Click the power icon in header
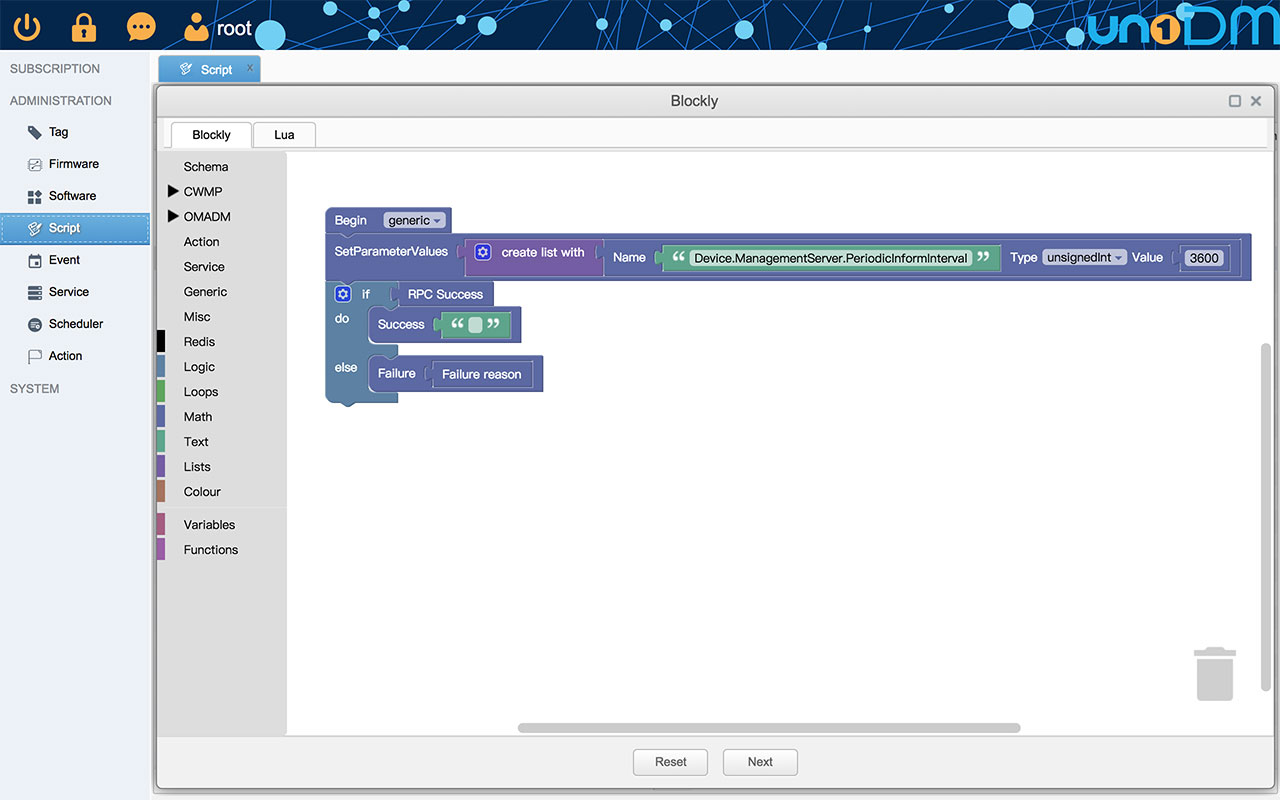The width and height of the screenshot is (1280, 800). click(x=27, y=27)
